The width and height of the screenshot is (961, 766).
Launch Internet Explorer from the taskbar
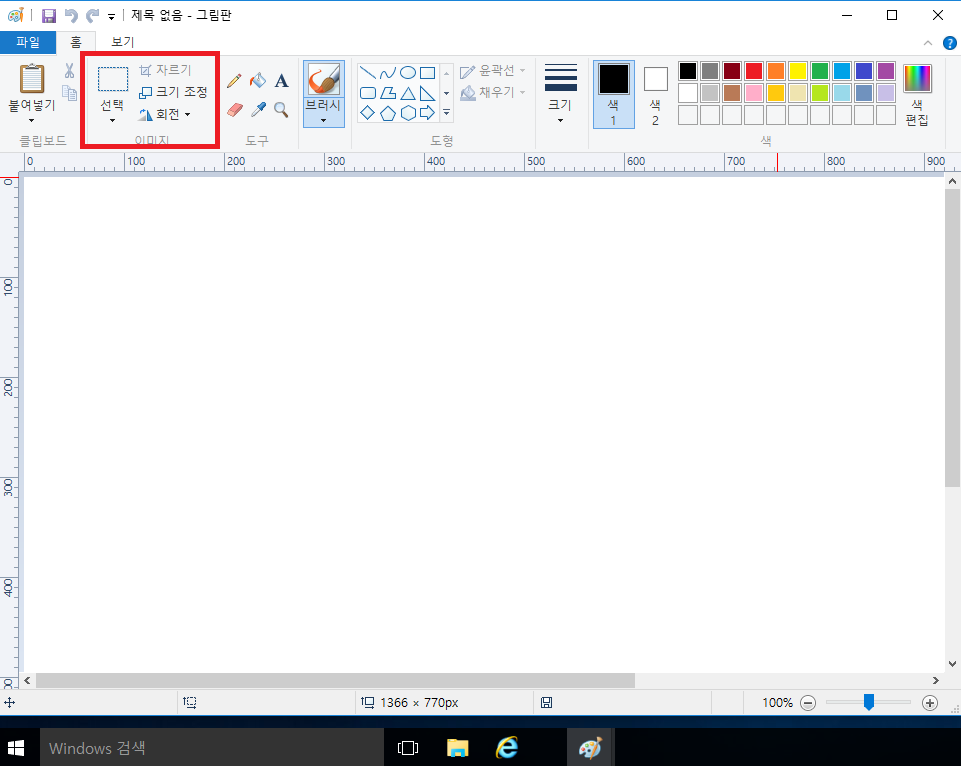click(x=507, y=748)
